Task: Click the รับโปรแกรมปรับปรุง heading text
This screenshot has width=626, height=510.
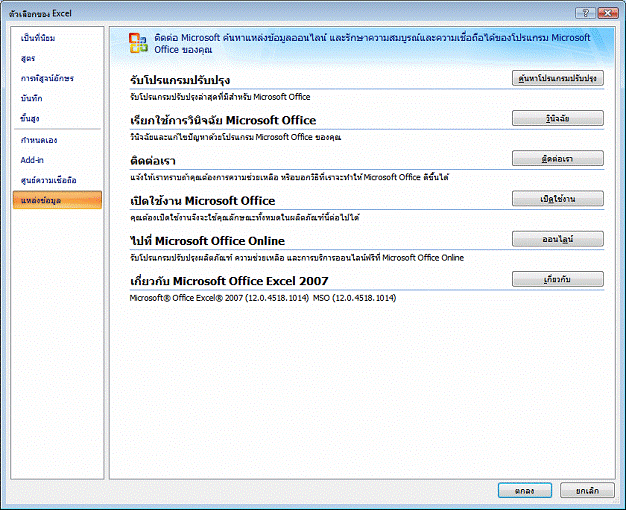Action: [180, 80]
